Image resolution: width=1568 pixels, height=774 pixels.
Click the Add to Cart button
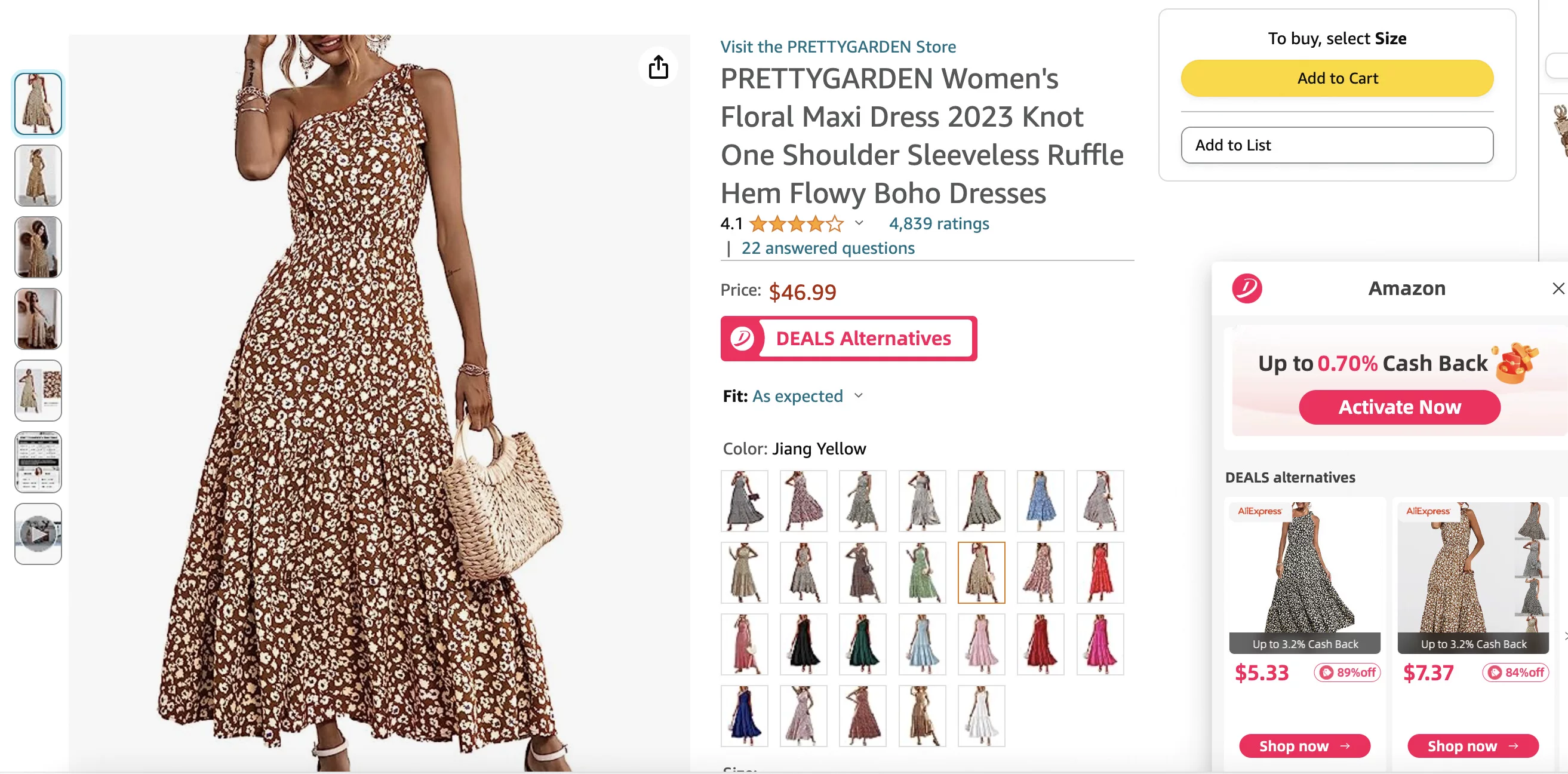point(1337,78)
